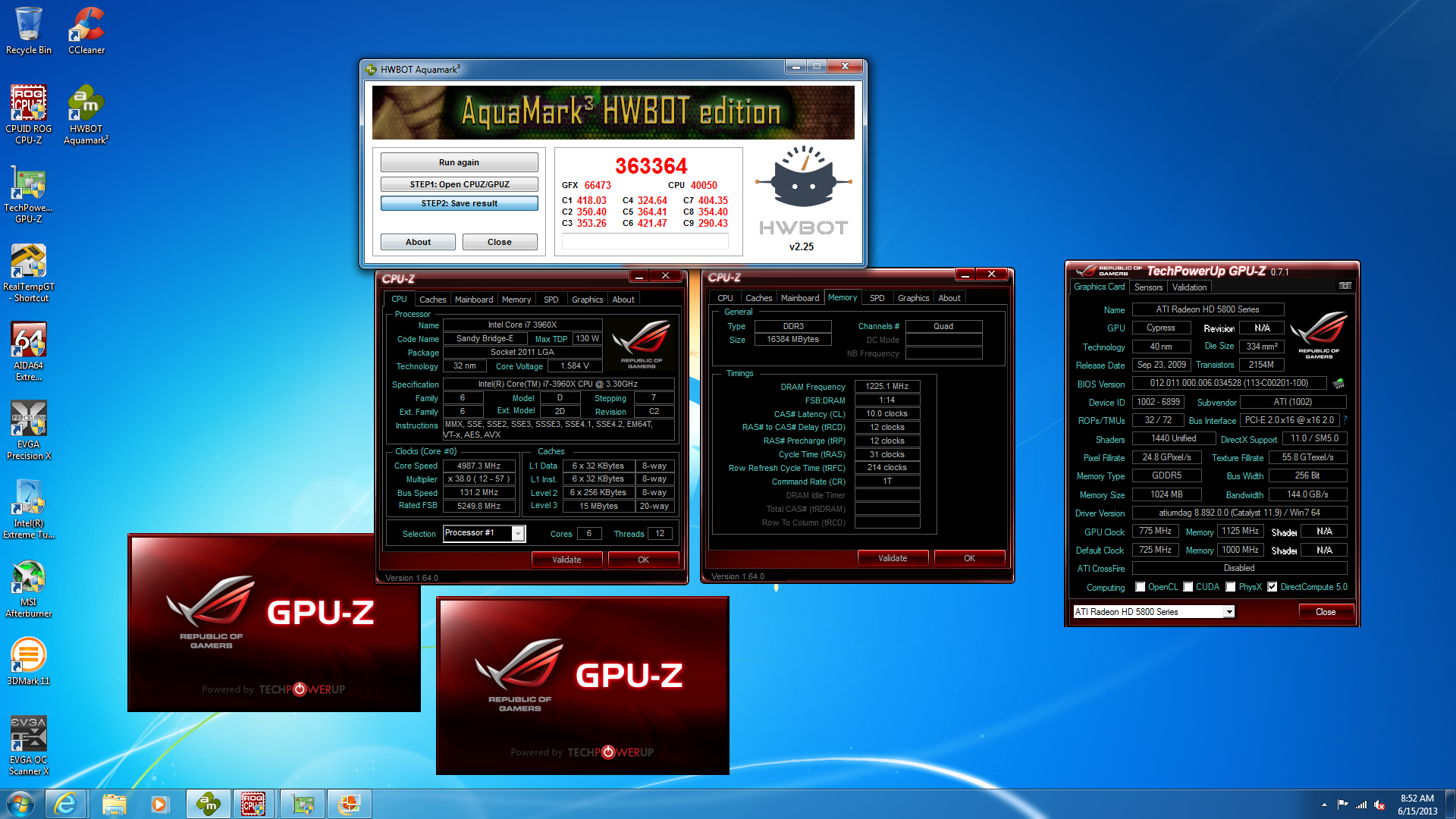The width and height of the screenshot is (1456, 819).
Task: Open Intel Extreme Tuning desktop icon
Action: (29, 509)
